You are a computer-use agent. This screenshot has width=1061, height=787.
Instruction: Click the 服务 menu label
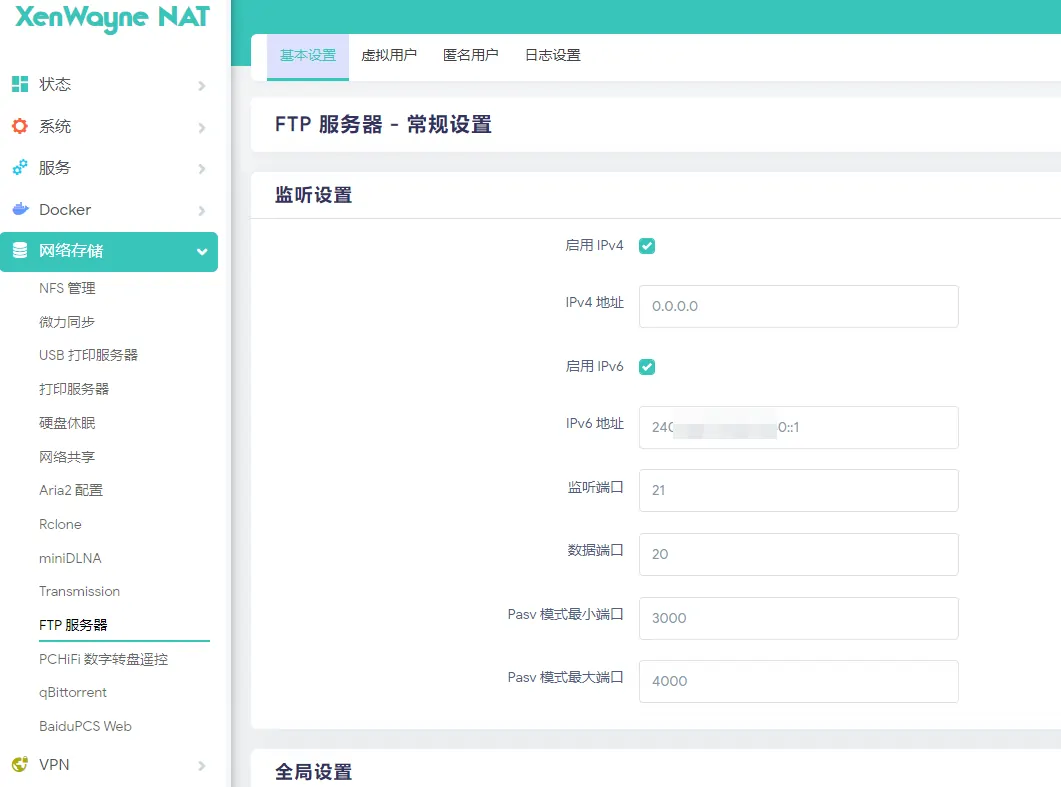pyautogui.click(x=55, y=168)
